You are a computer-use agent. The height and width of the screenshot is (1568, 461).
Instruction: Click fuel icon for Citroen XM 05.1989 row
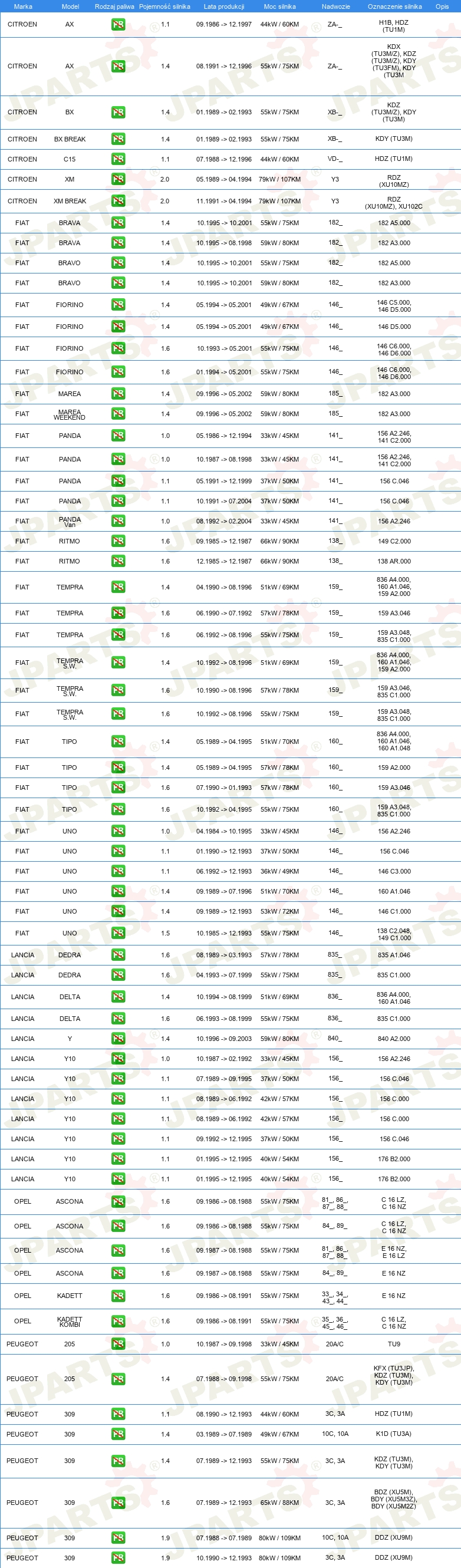118,179
